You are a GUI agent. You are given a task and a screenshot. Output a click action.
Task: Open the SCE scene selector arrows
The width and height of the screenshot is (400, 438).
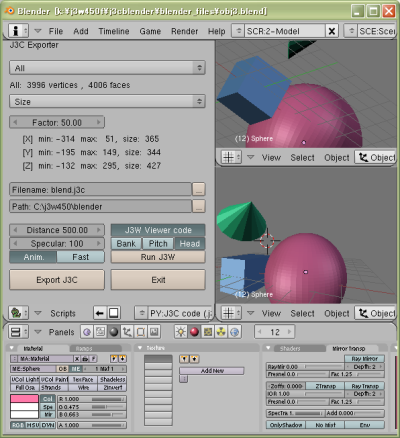pos(351,31)
